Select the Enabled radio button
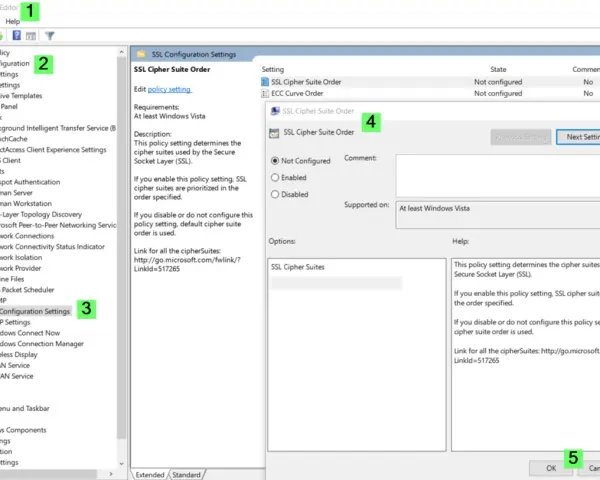This screenshot has height=480, width=600. tap(275, 178)
